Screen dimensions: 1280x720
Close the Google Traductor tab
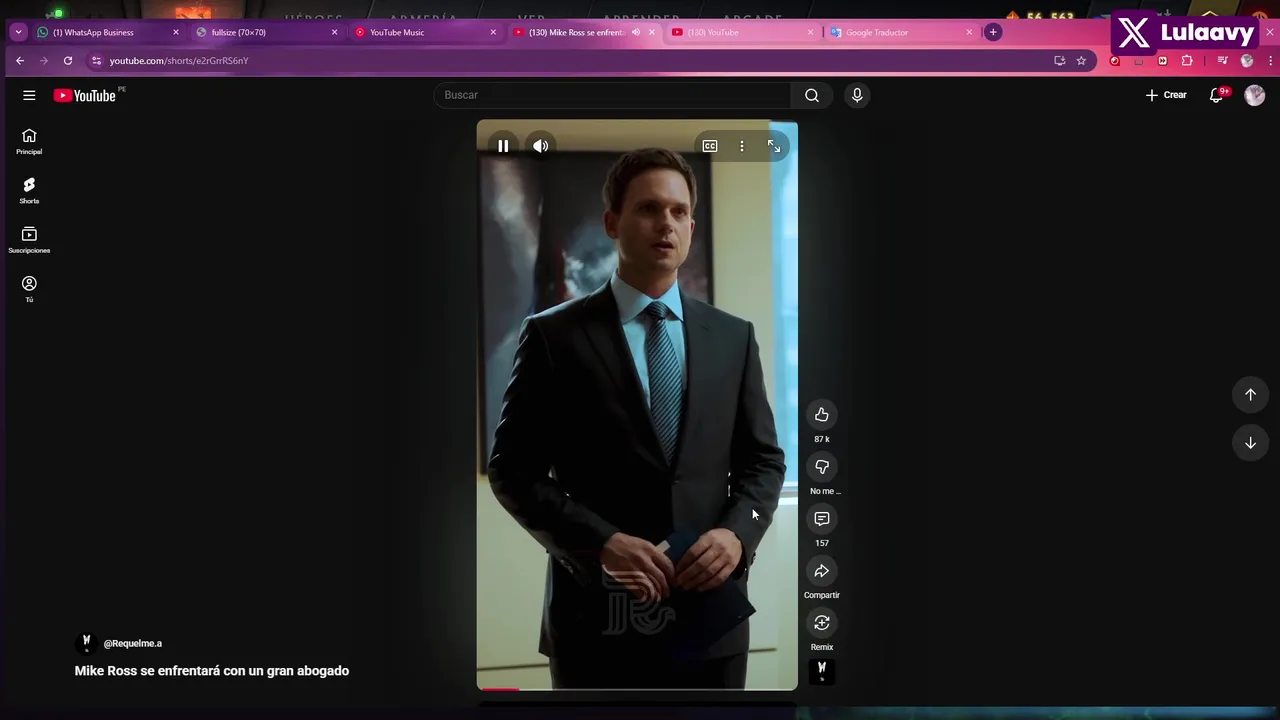coord(969,32)
